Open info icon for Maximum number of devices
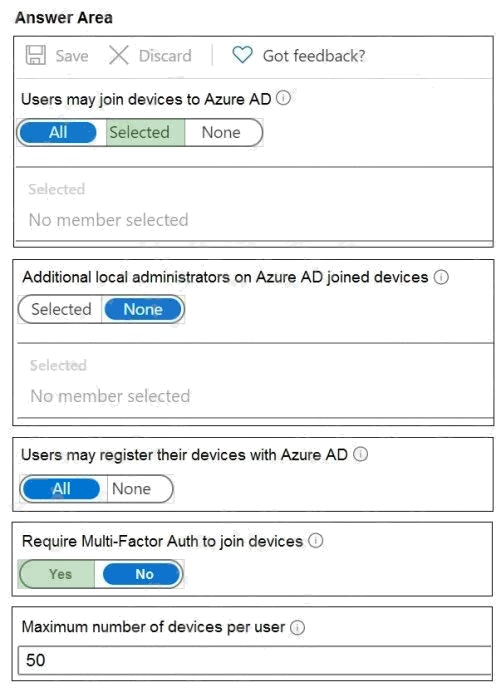 coord(297,627)
